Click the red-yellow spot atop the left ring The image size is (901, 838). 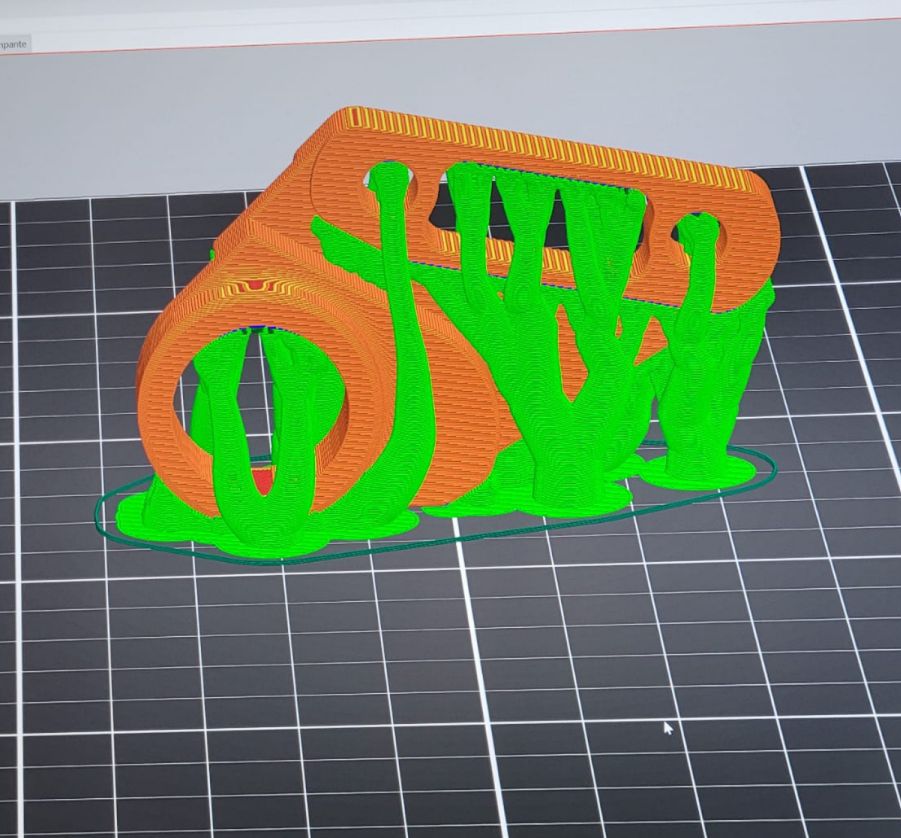click(258, 286)
